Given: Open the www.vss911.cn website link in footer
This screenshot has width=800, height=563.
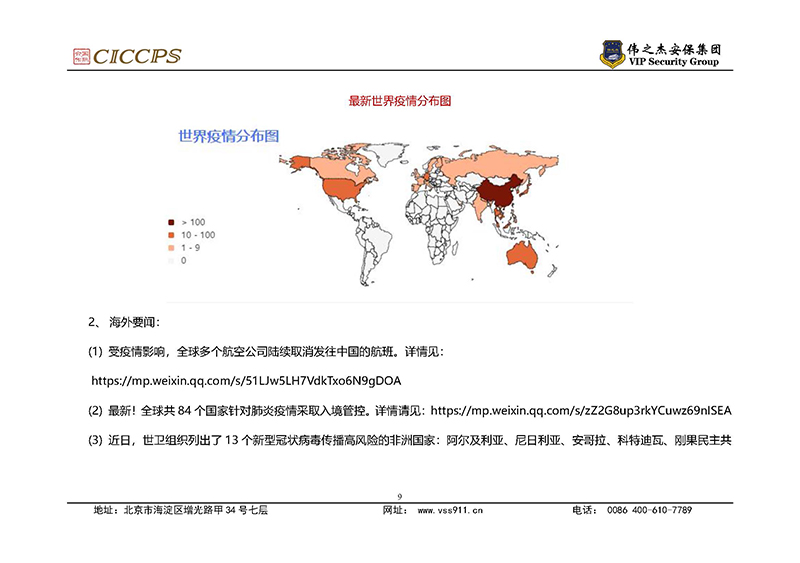Looking at the screenshot, I should click(x=450, y=510).
